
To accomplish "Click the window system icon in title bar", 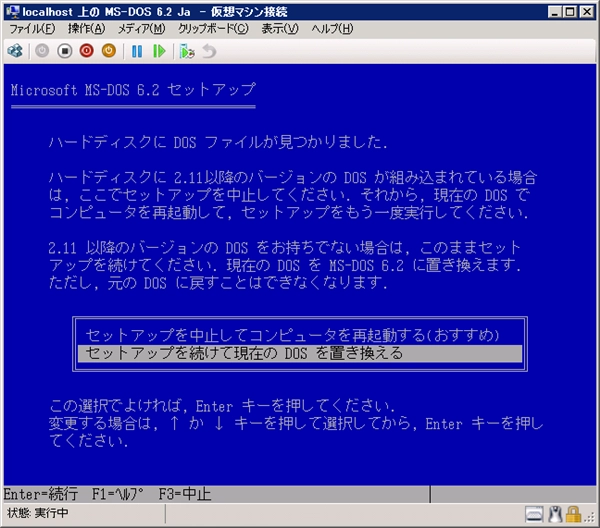I will (x=12, y=12).
